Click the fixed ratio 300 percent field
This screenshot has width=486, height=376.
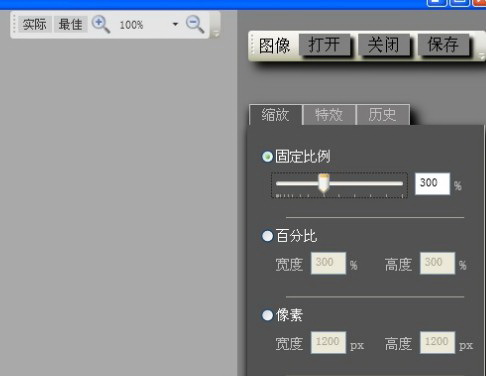(x=432, y=183)
